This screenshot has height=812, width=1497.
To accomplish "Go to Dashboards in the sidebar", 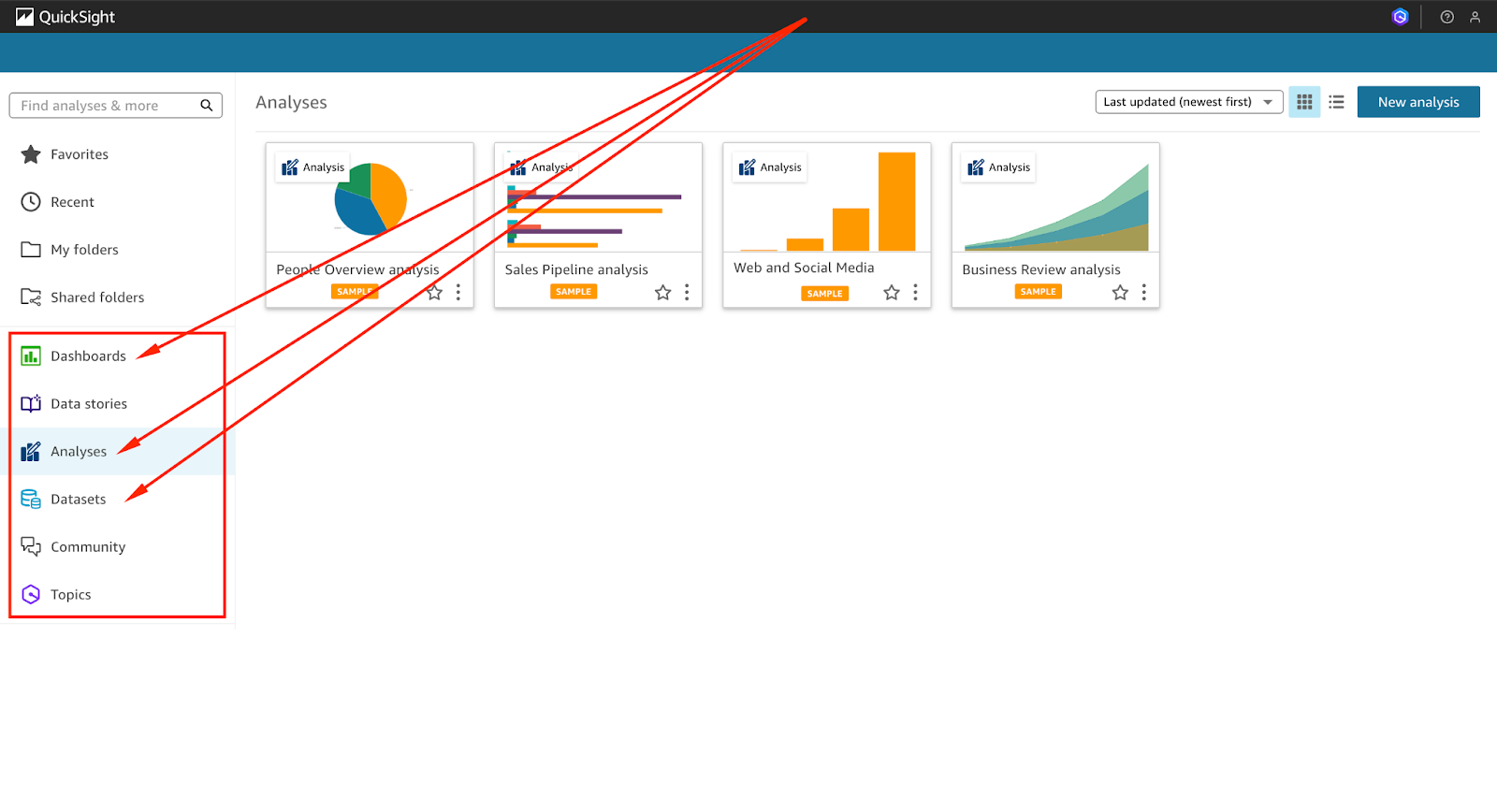I will (x=89, y=356).
